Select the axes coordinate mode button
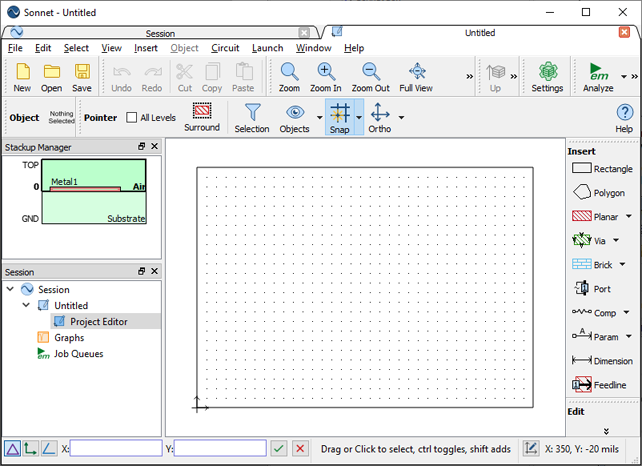This screenshot has width=642, height=466. pos(30,448)
